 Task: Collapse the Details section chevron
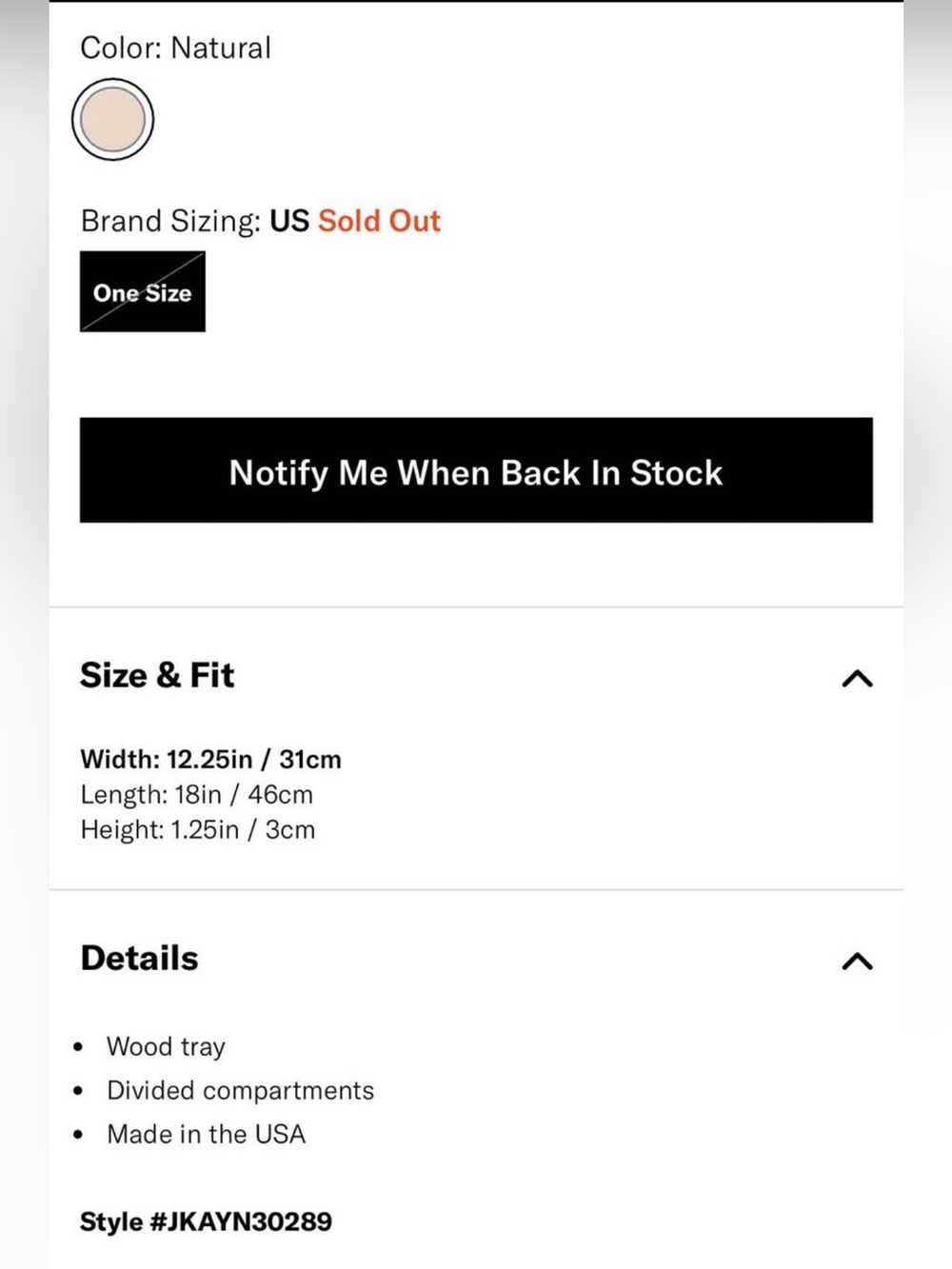[x=857, y=962]
